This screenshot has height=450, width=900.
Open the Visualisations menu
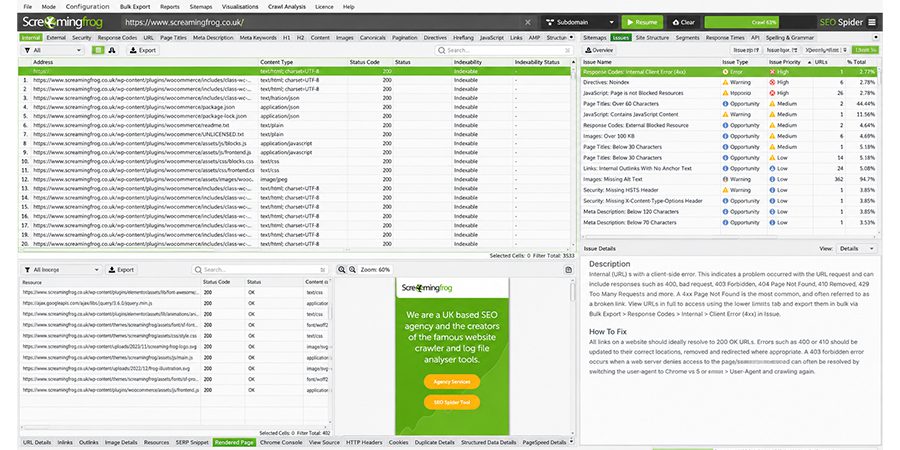[x=240, y=7]
